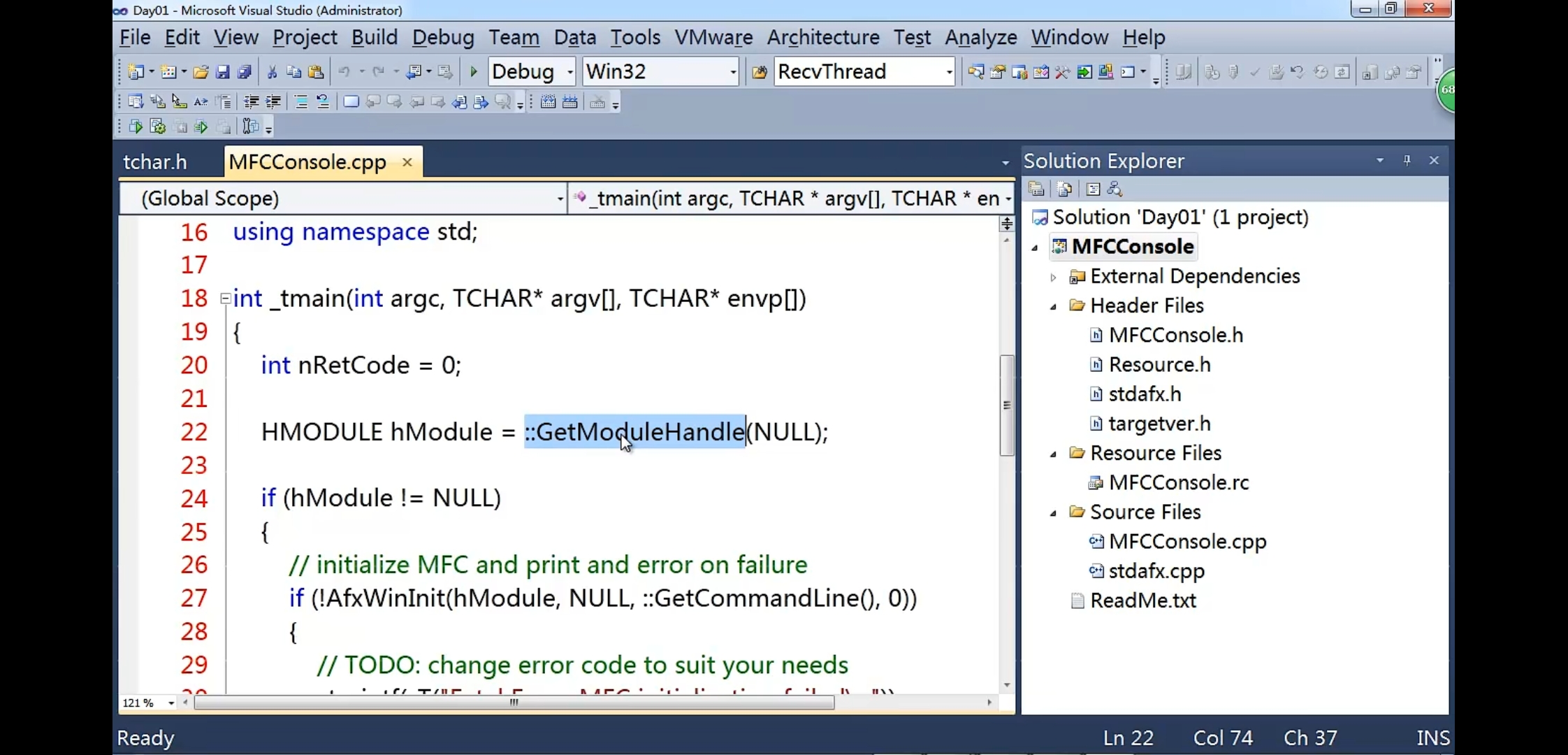This screenshot has height=755, width=1568.
Task: Select MFCConsole.rc resource file
Action: [1179, 482]
